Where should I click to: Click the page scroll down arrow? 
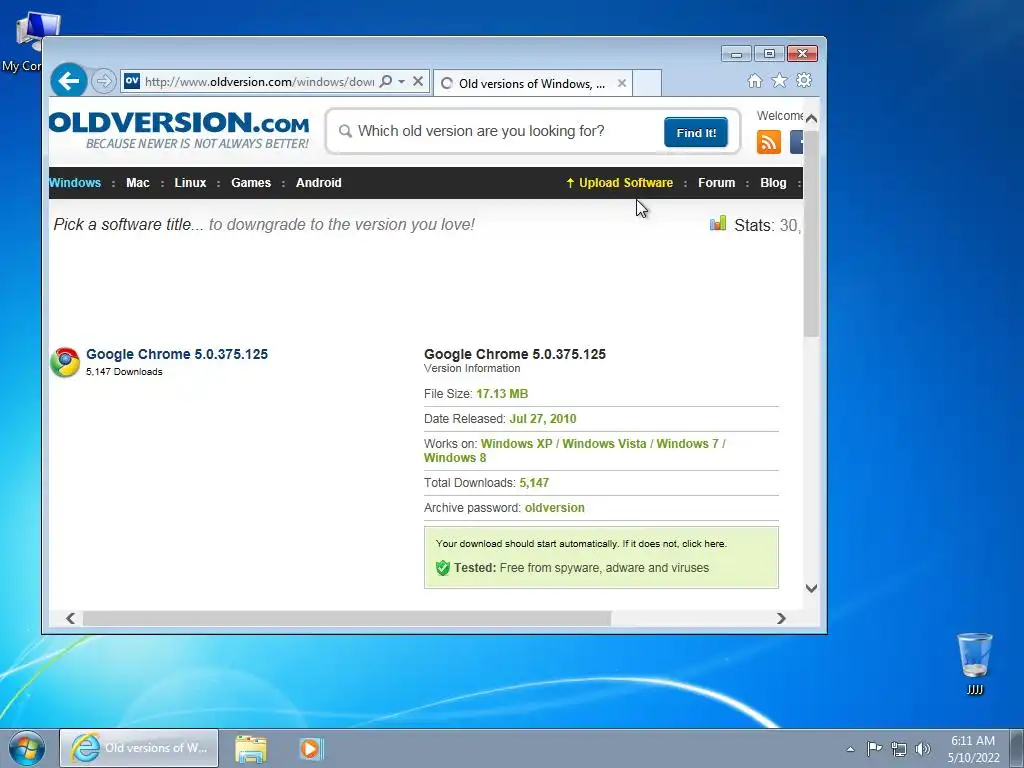(811, 588)
